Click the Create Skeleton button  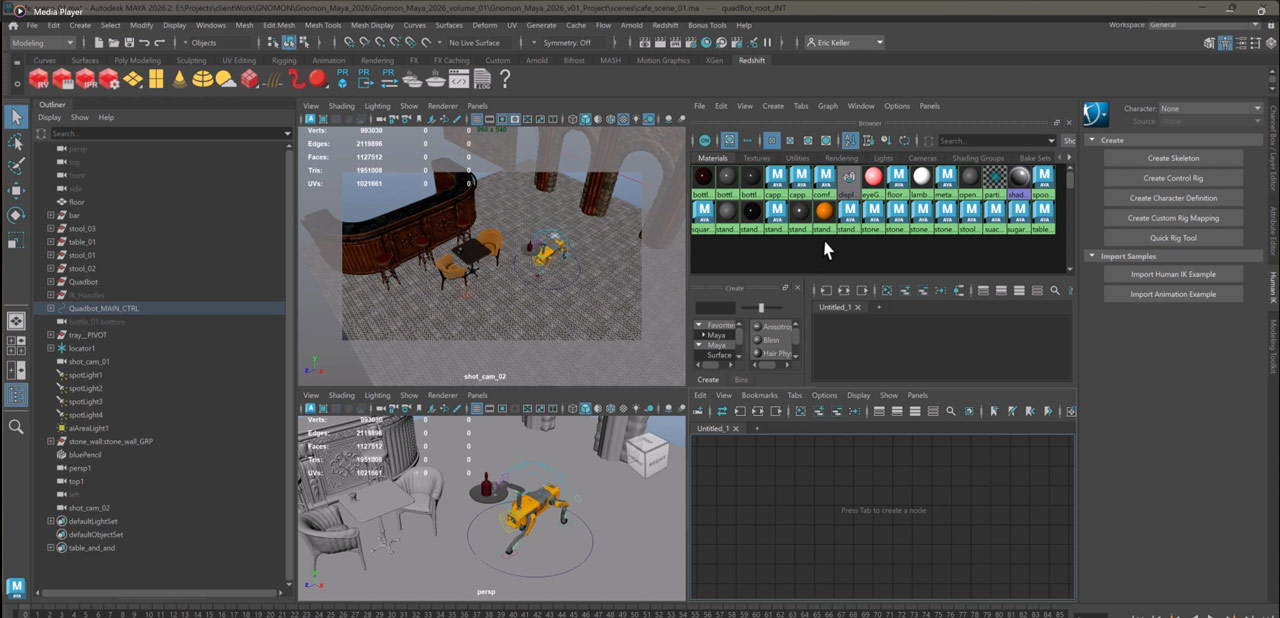click(1173, 158)
